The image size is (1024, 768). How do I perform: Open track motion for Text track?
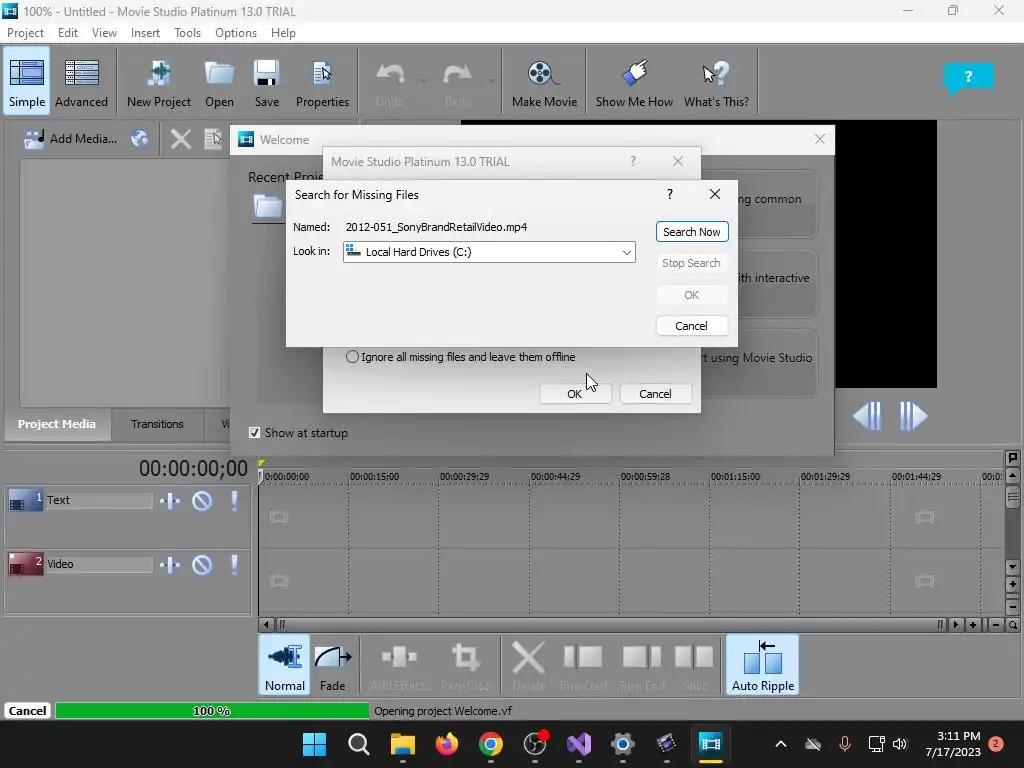point(170,501)
